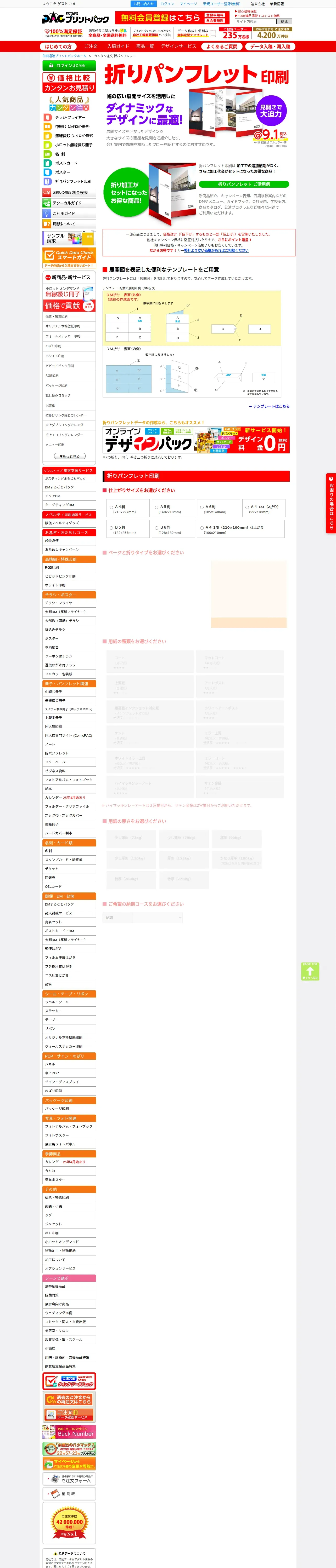Viewport: 336px width, 1568px height.
Task: Click 印刷通販プリントパックホーム breadcrumb link
Action: pyautogui.click(x=64, y=56)
